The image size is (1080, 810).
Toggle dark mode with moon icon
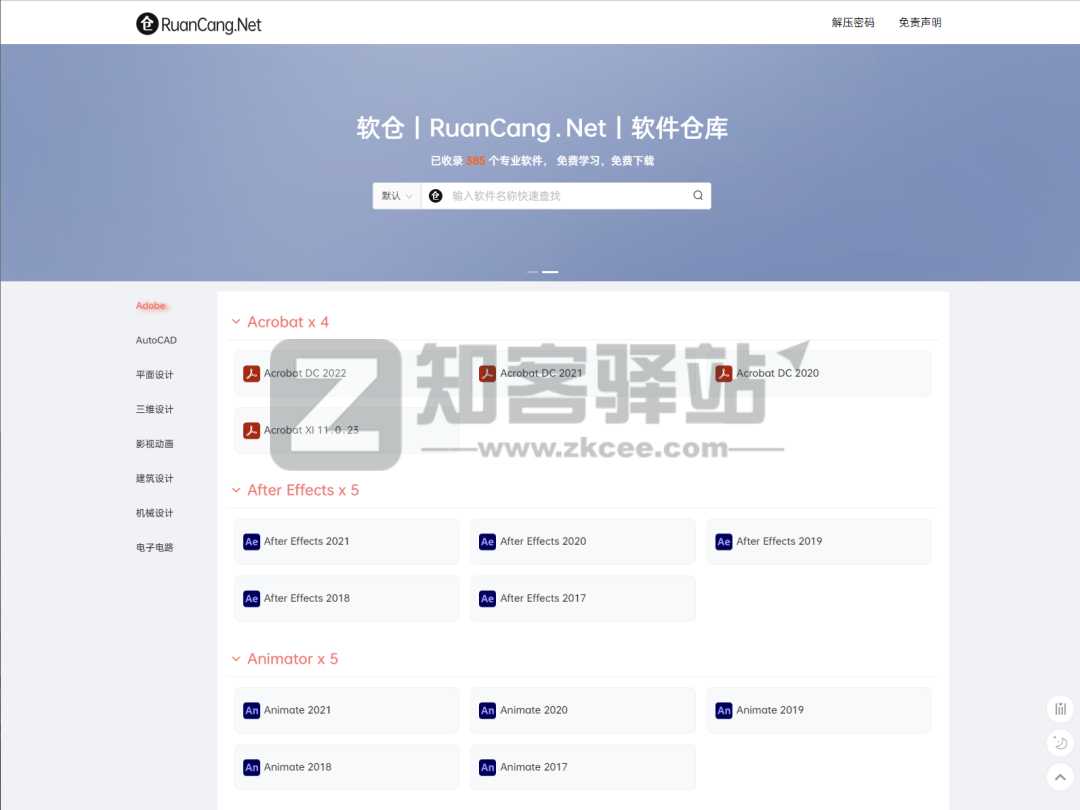click(1060, 743)
